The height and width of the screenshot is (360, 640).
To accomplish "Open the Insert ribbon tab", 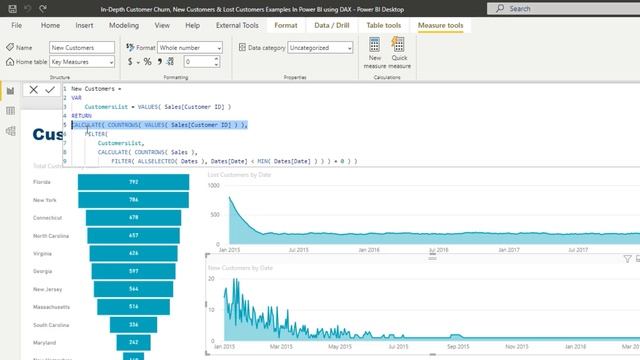I will 84,25.
